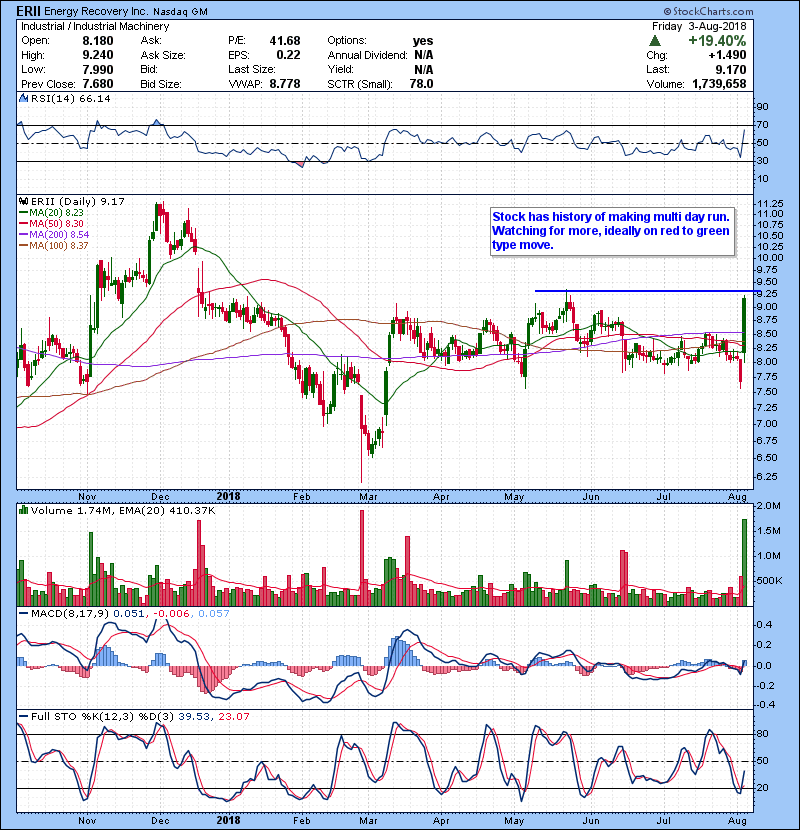
Task: Click the +19.40% percent change value
Action: point(717,41)
